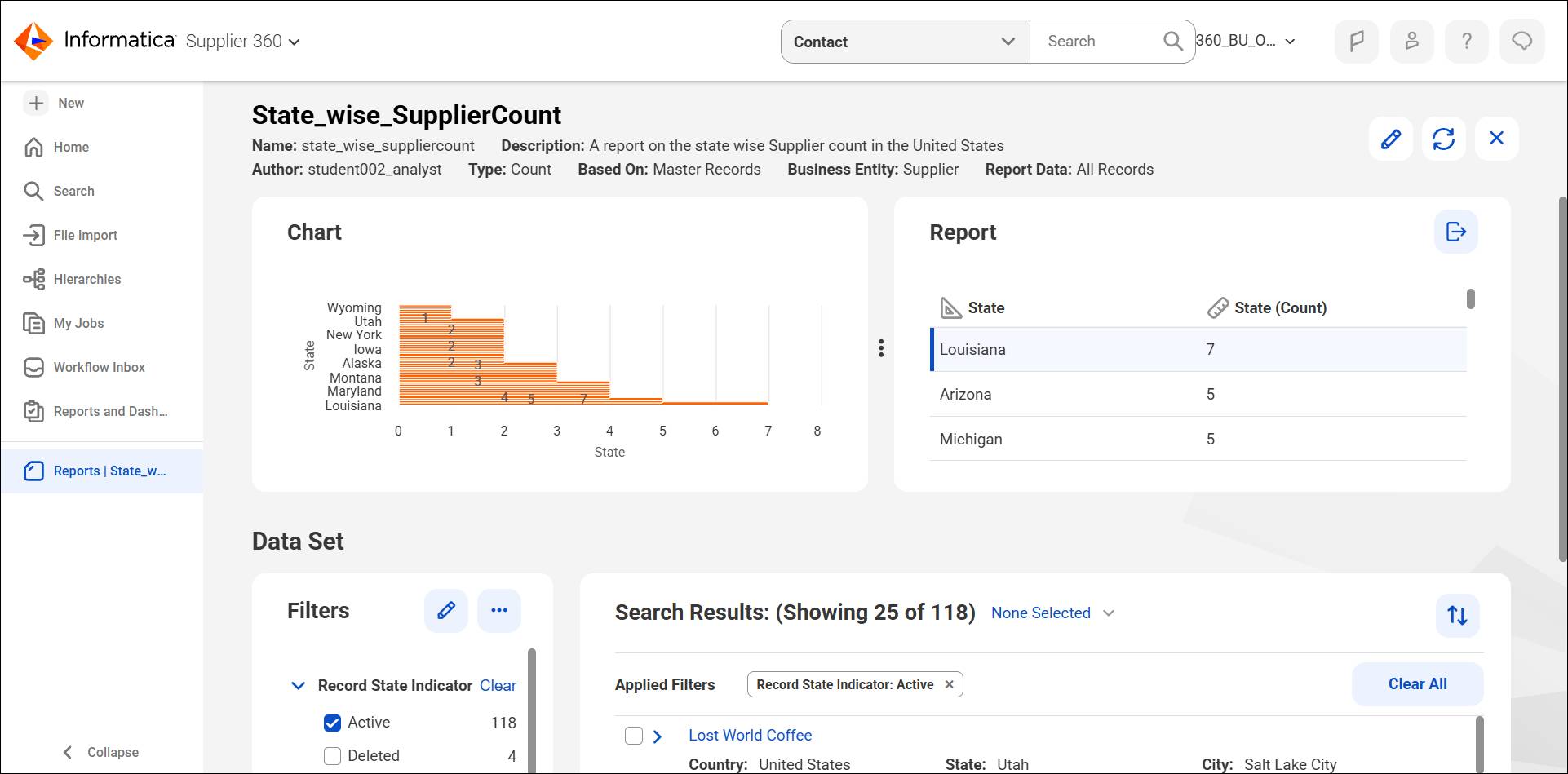This screenshot has width=1568, height=774.
Task: Open the chat feedback icon
Action: (1521, 41)
